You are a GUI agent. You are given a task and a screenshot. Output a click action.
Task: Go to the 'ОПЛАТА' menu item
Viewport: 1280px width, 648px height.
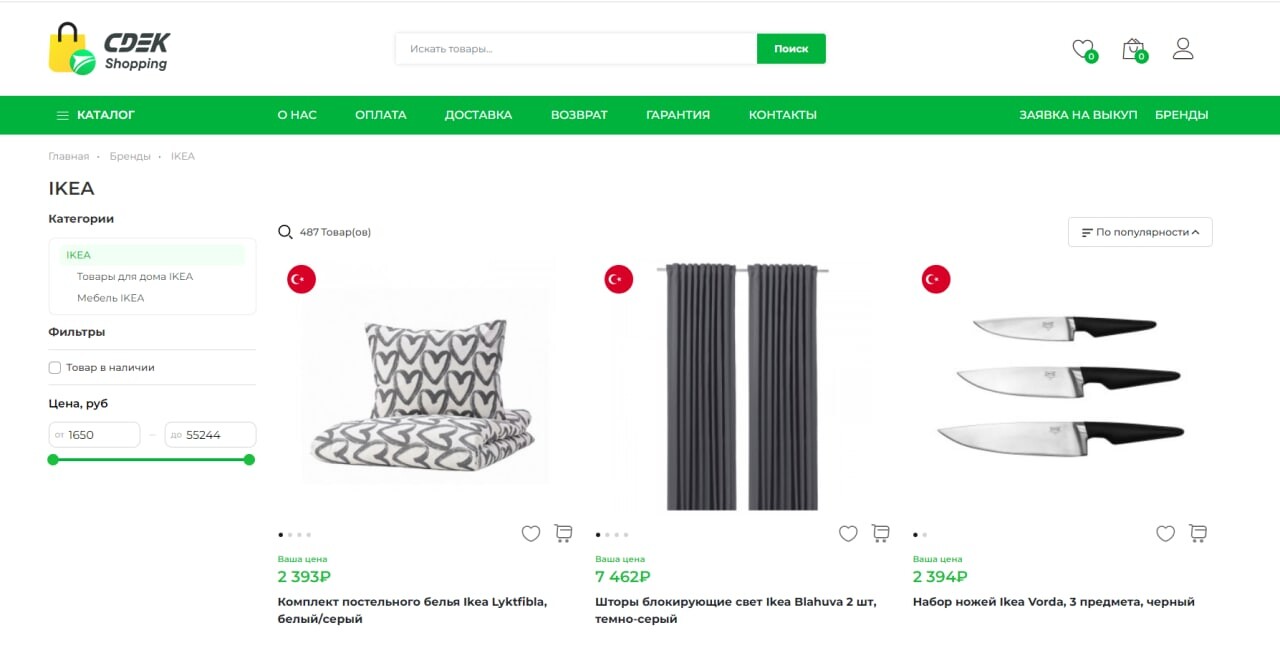tap(380, 115)
